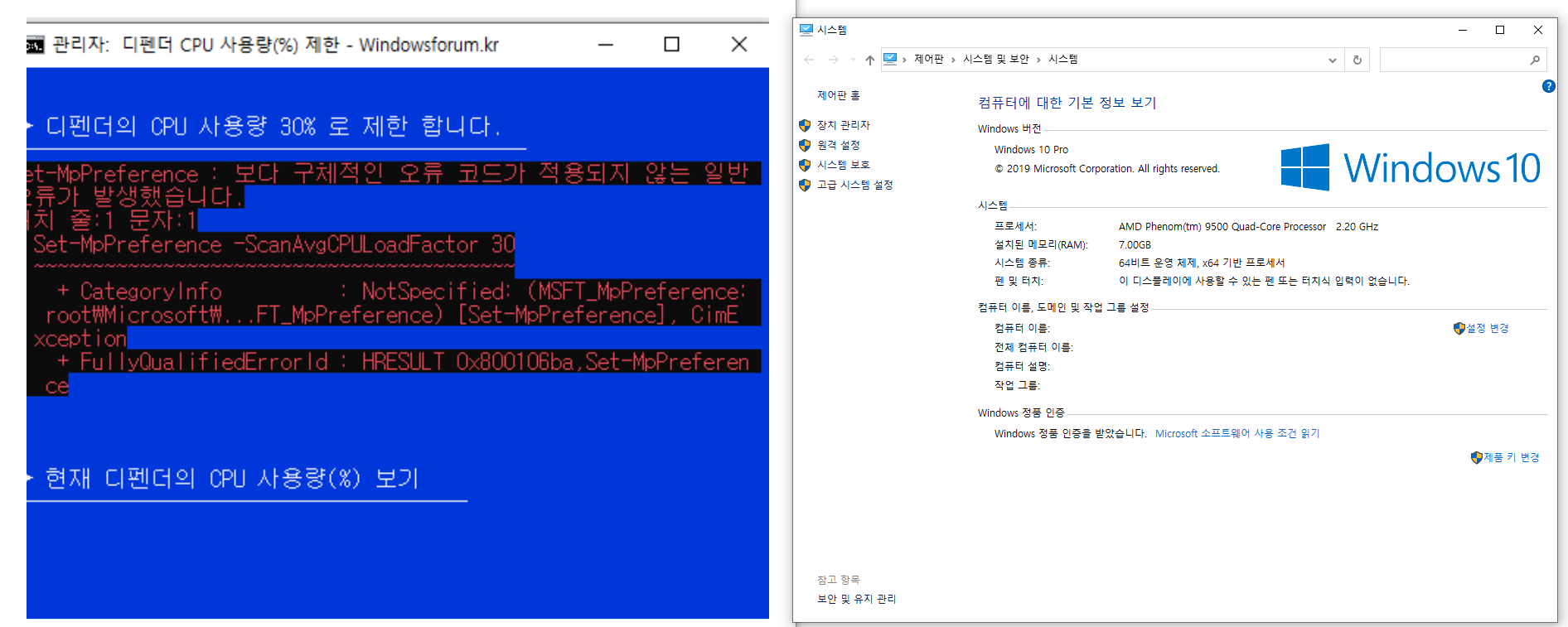Go forward using the System window forward arrow
Image resolution: width=1568 pixels, height=627 pixels.
coord(834,60)
